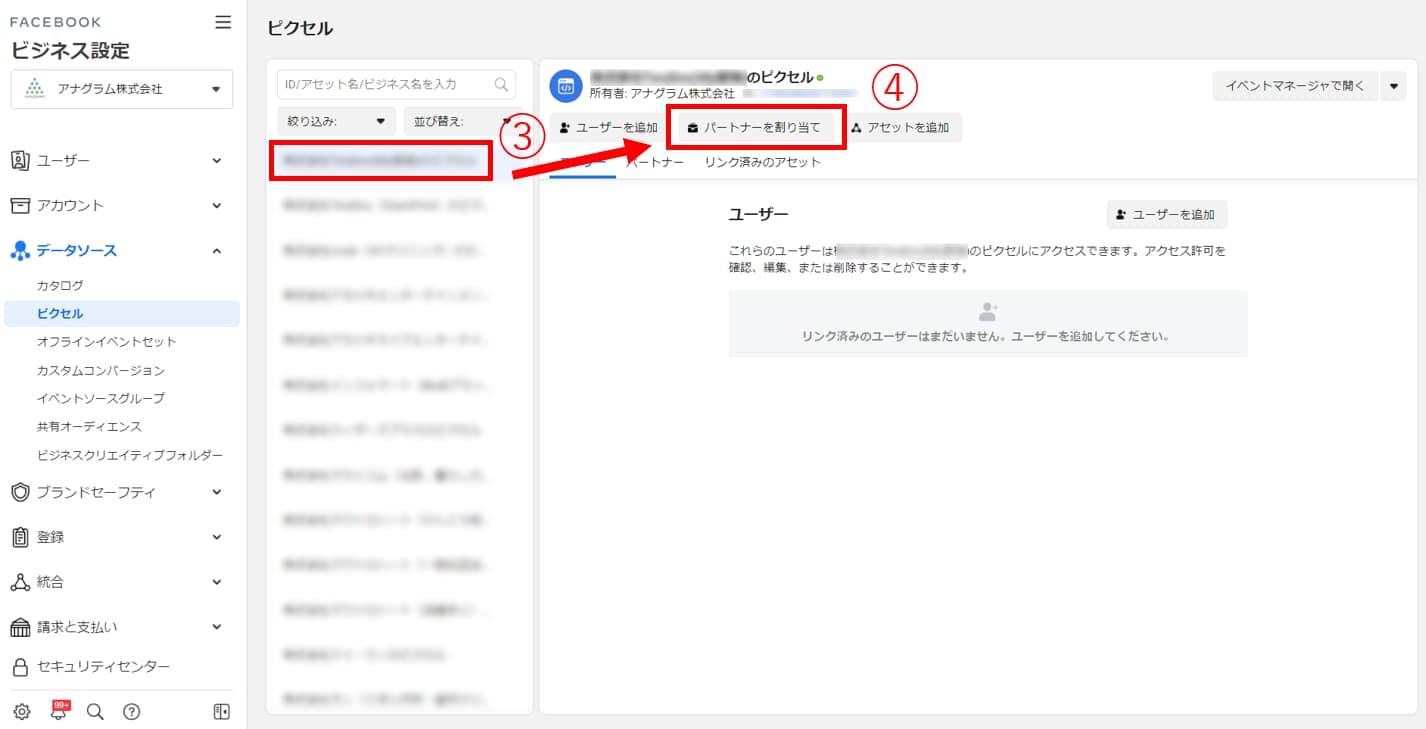Open the 絞り込み filter dropdown
1426x729 pixels.
(336, 122)
